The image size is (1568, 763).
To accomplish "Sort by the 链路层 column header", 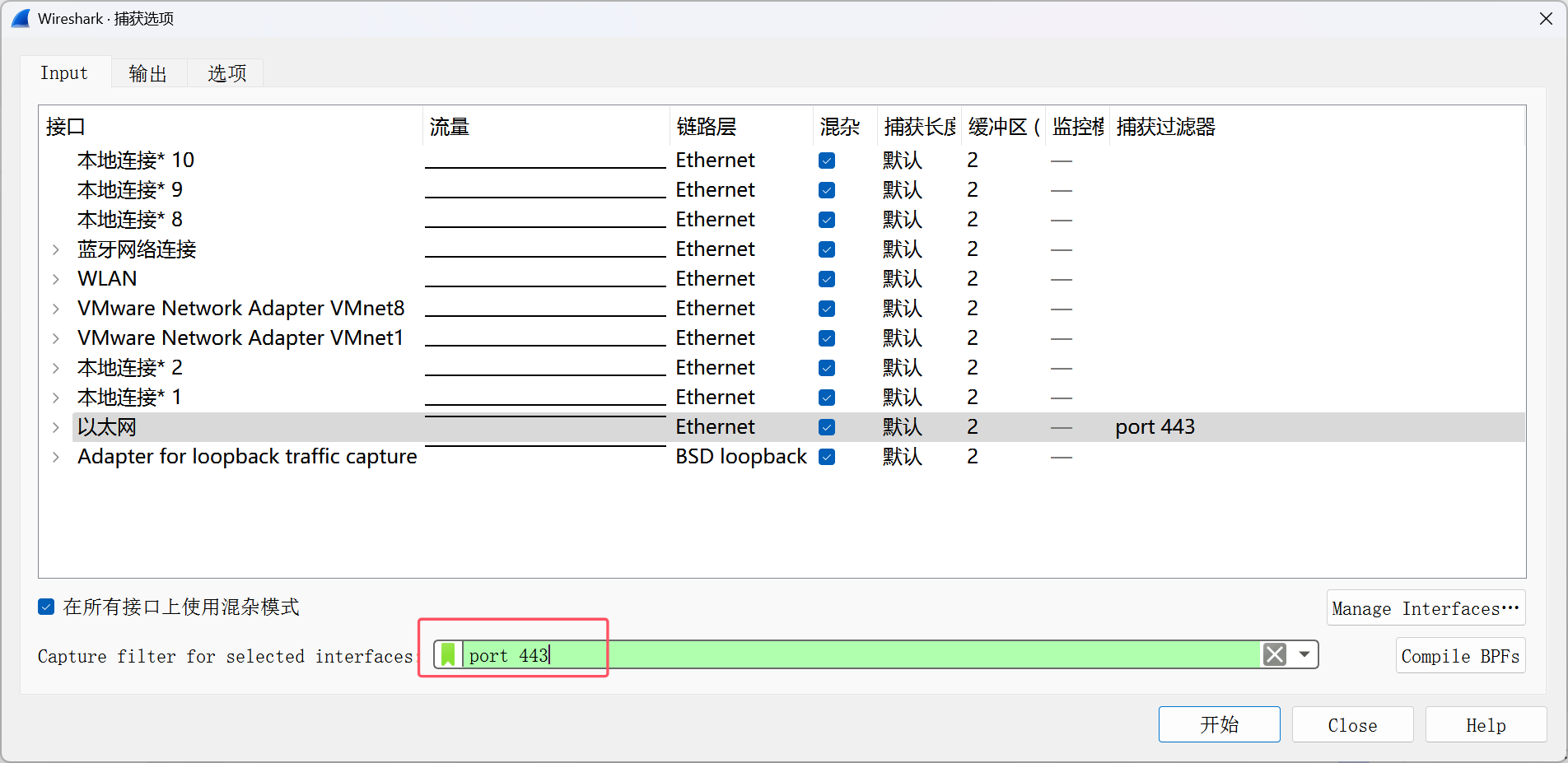I will point(741,127).
